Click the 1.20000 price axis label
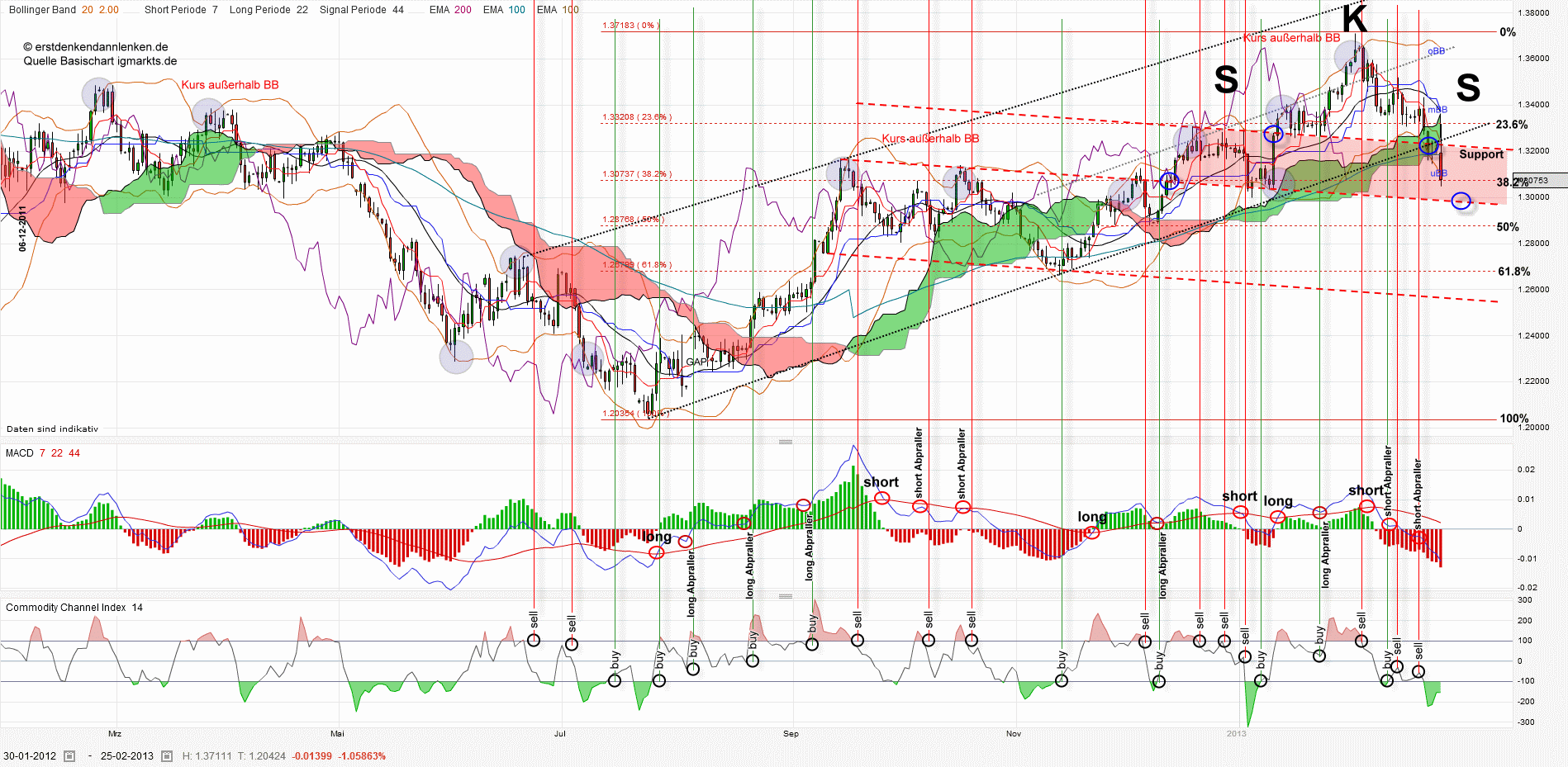Screen dimensions: 1568x767 [1533, 428]
